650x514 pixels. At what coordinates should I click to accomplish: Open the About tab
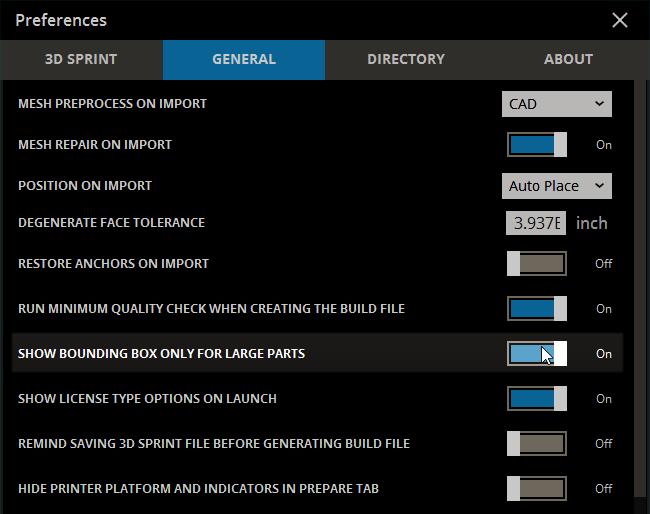(568, 59)
